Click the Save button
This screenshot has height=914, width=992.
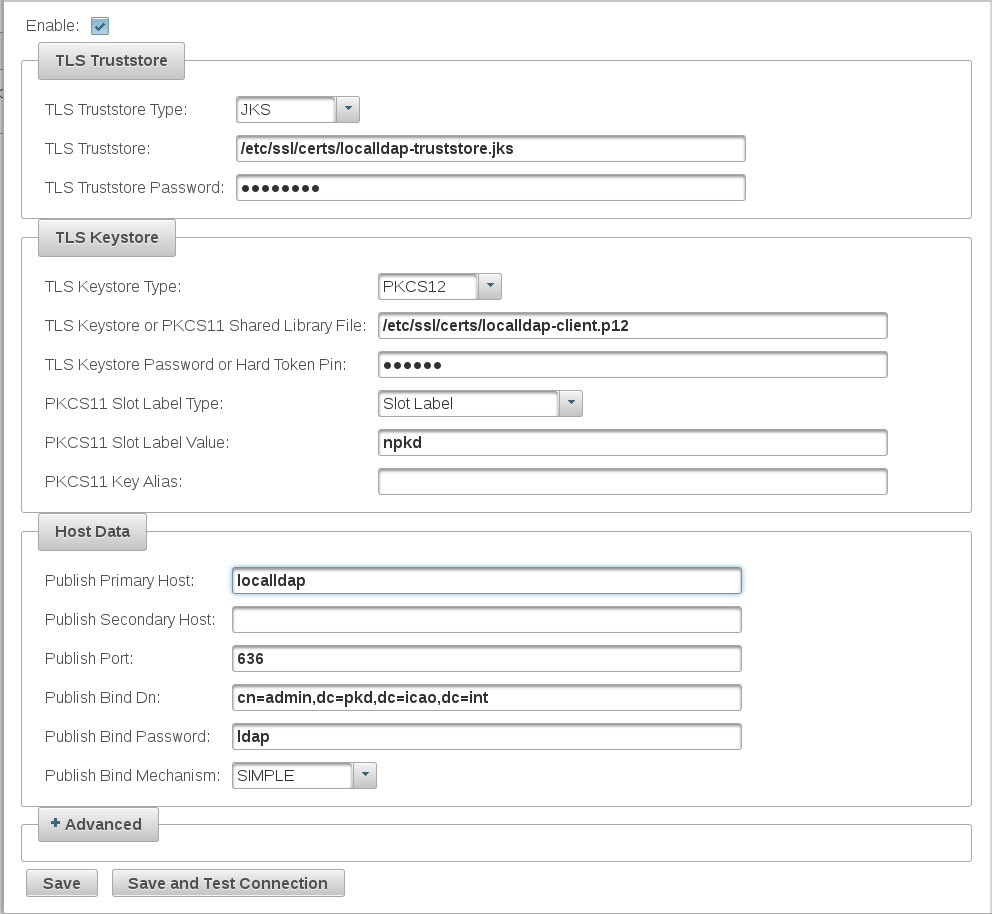pos(61,883)
